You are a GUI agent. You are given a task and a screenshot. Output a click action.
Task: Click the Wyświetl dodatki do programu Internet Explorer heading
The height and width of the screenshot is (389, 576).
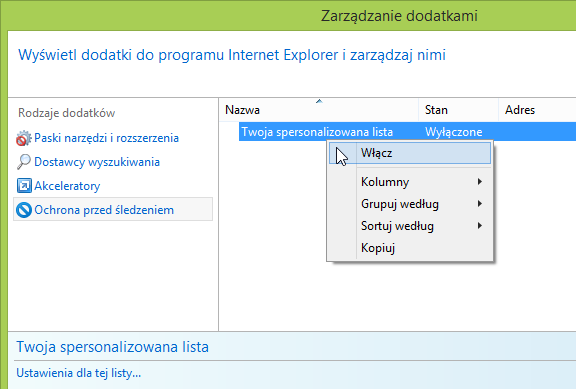(x=232, y=55)
